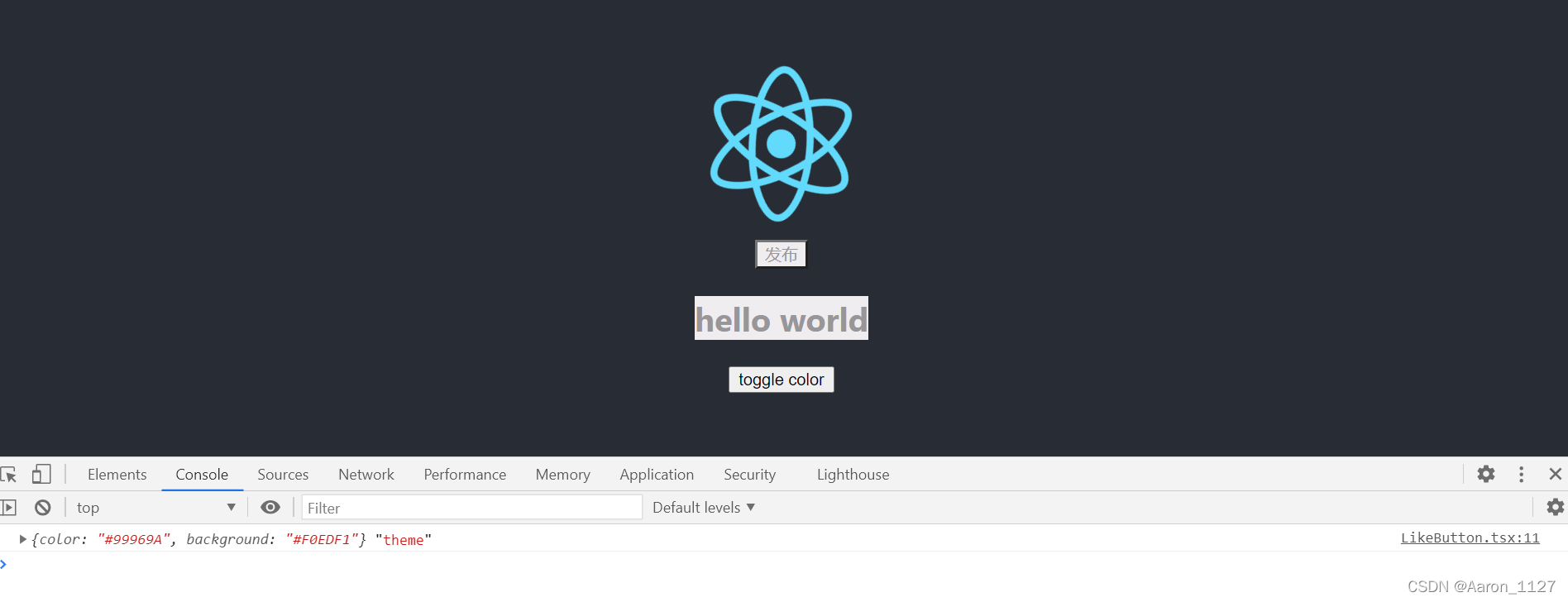Toggle the device toolbar icon
The image size is (1568, 602).
pyautogui.click(x=41, y=474)
